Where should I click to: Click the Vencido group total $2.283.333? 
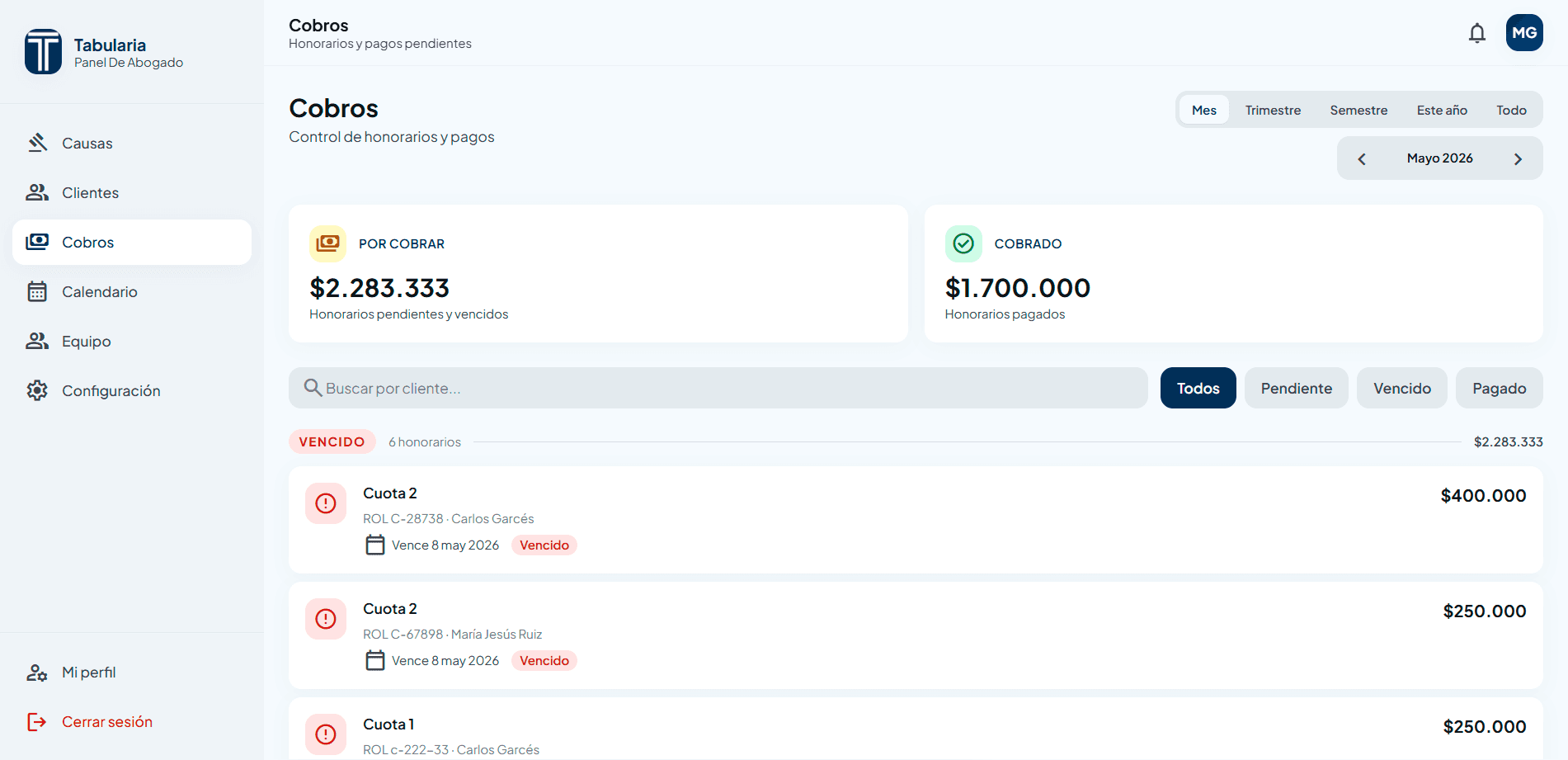(1509, 442)
